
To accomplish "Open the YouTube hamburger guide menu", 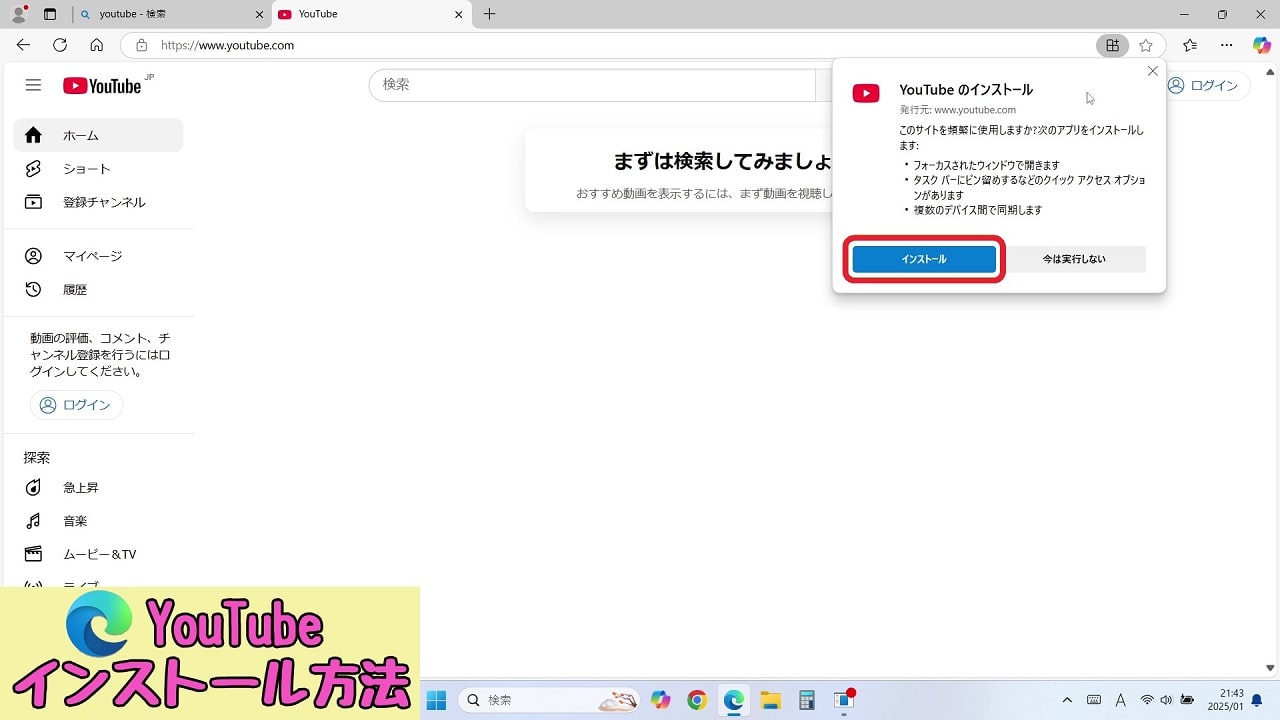I will click(33, 85).
